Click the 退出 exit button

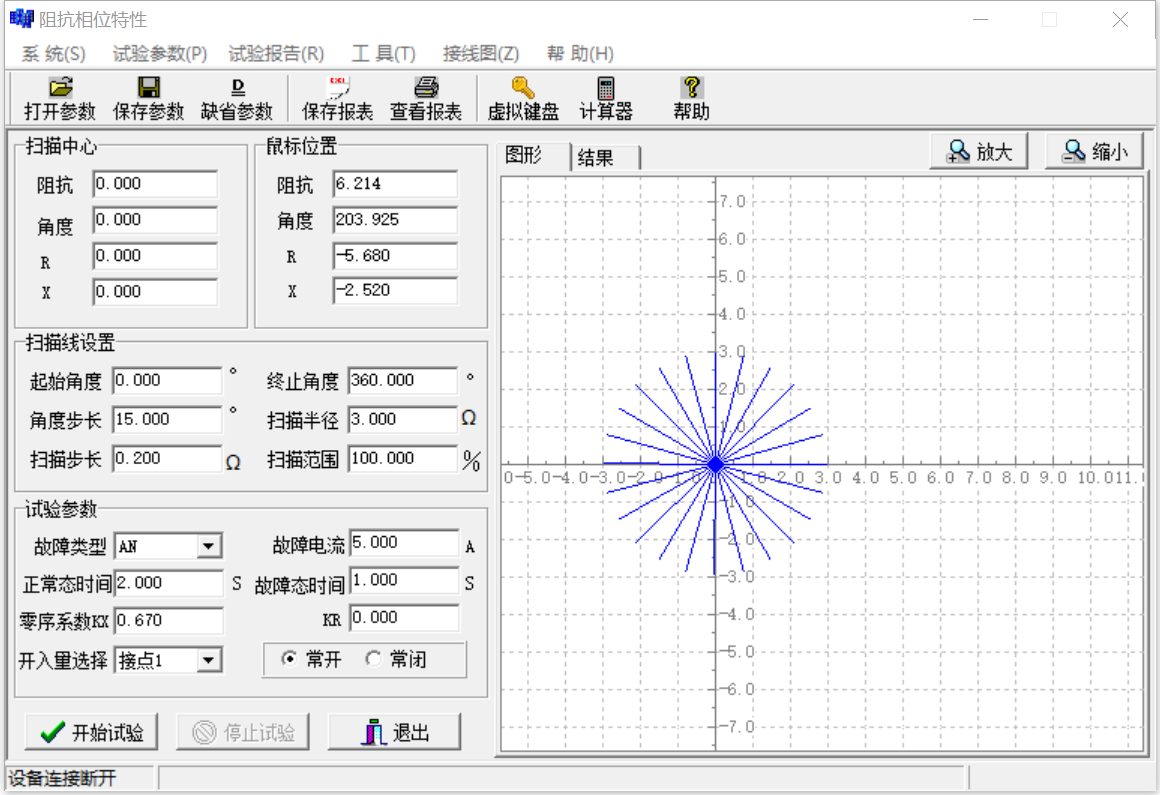point(394,733)
